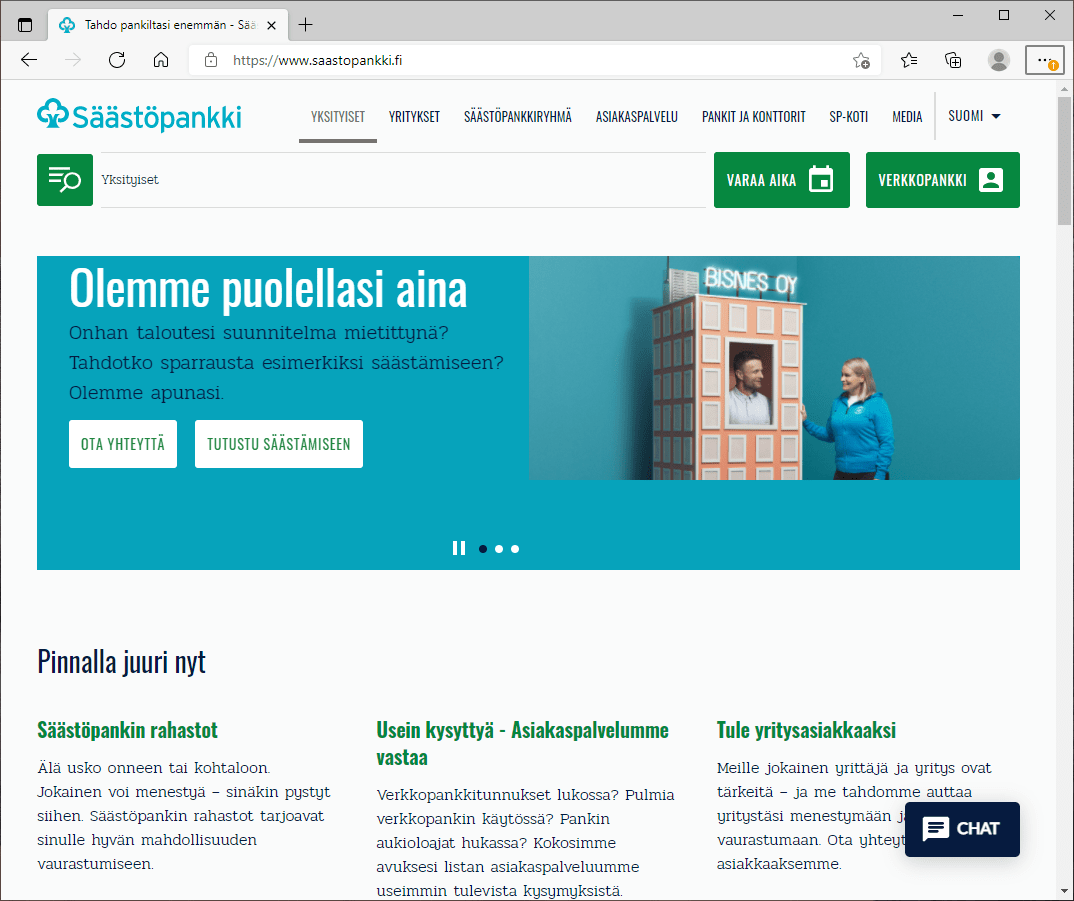The height and width of the screenshot is (901, 1074).
Task: Click the page vertical scrollbar thumb
Action: (1064, 160)
